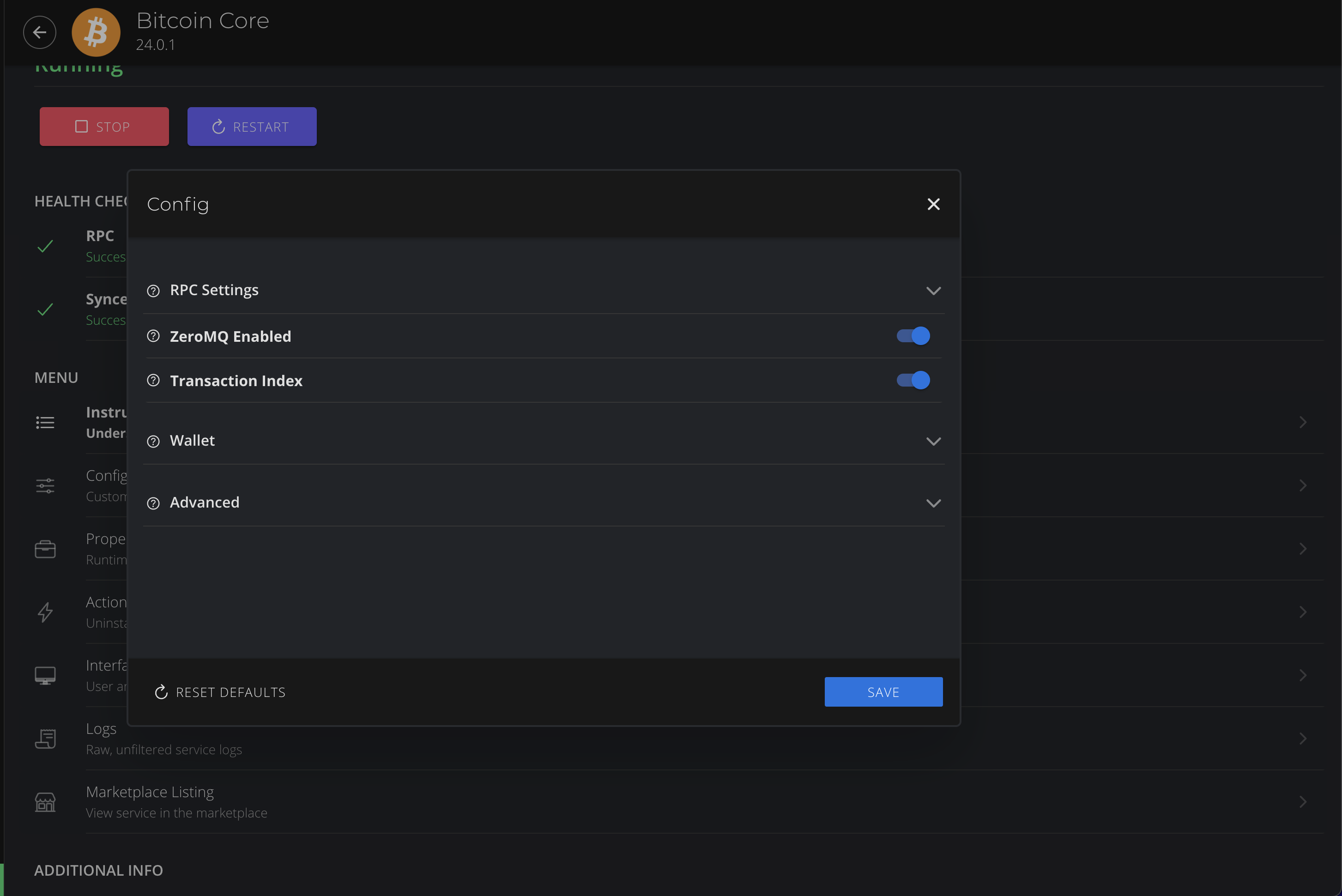Click the Logs scroll icon
Image resolution: width=1342 pixels, height=896 pixels.
pyautogui.click(x=45, y=739)
